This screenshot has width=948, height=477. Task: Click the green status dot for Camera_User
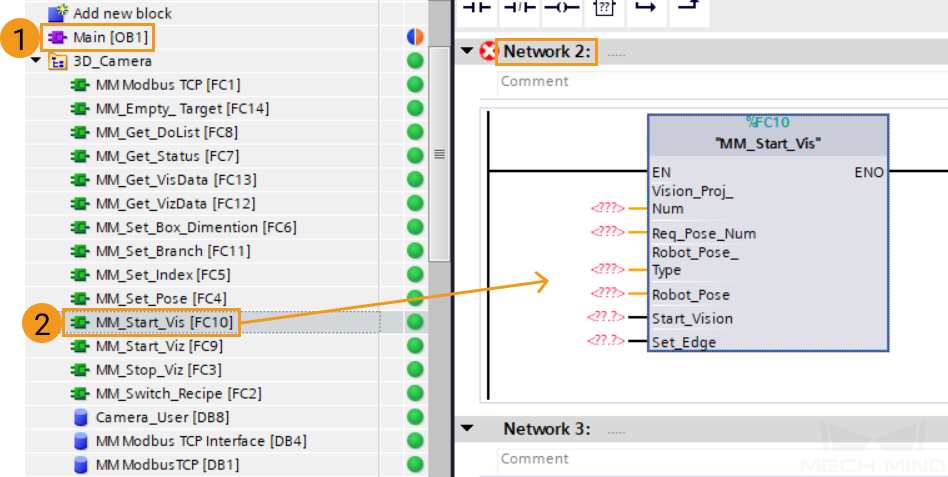415,417
